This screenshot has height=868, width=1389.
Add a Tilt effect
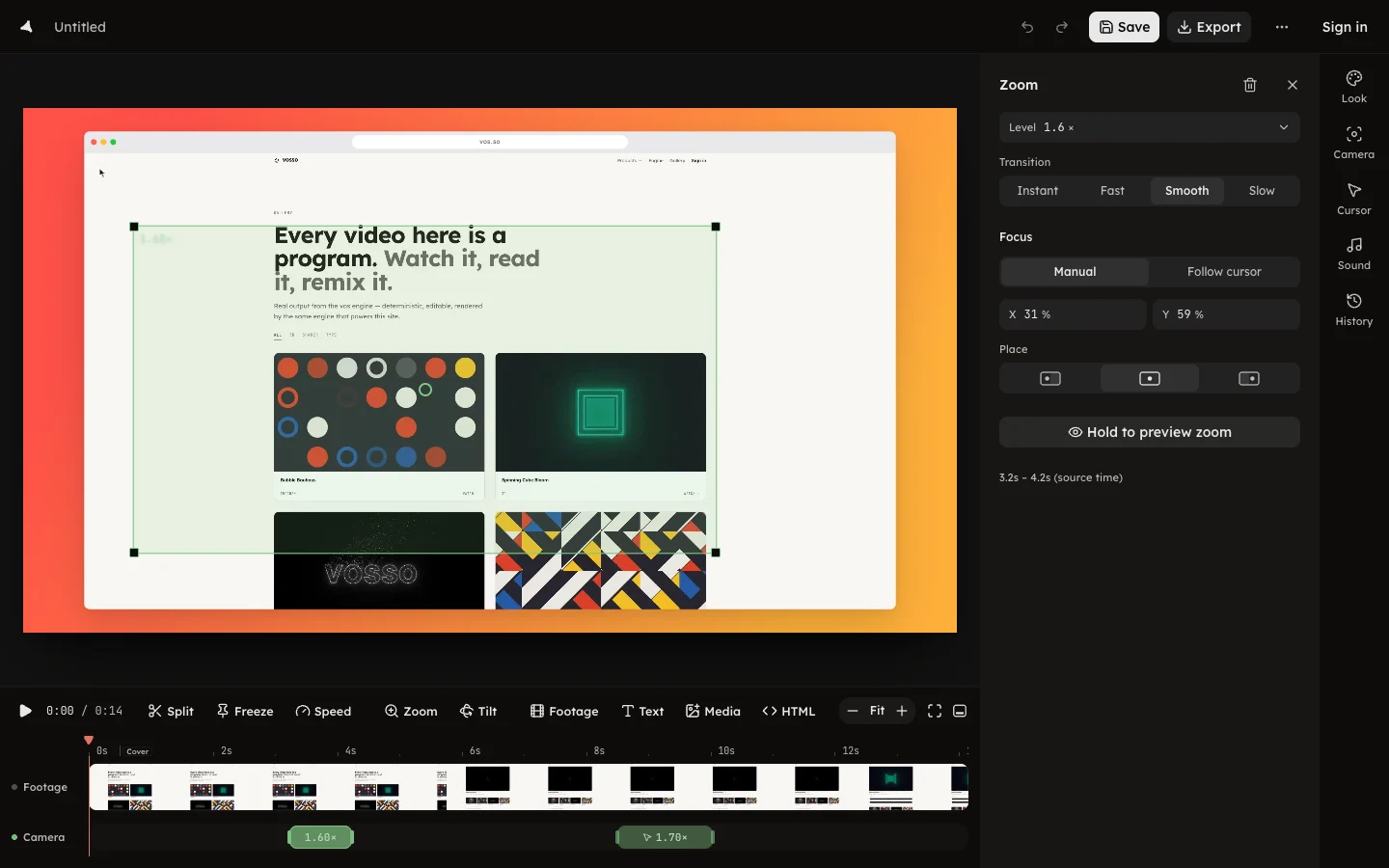coord(478,711)
